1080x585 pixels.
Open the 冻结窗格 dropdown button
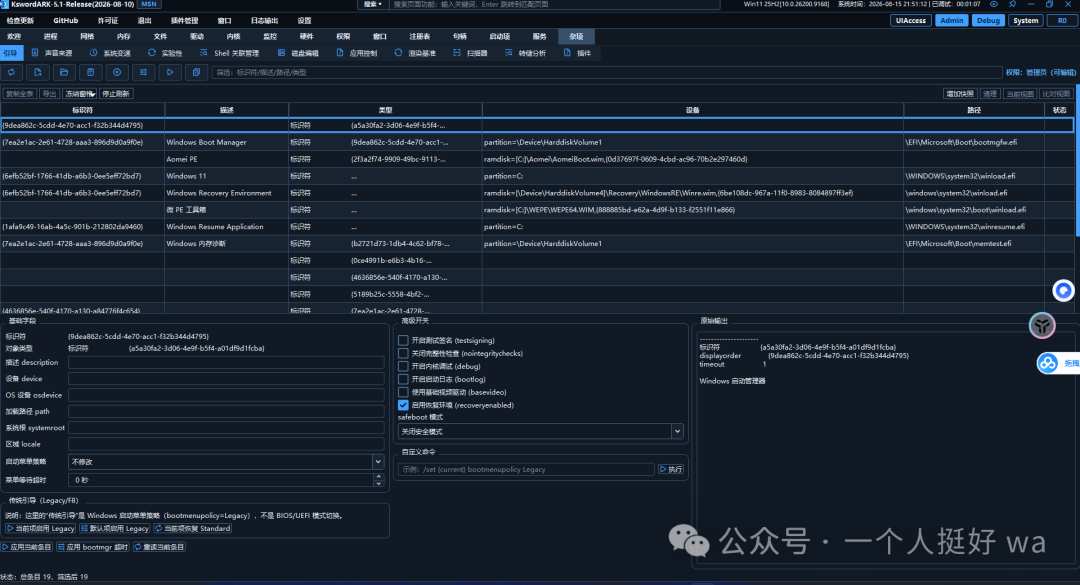[79, 94]
